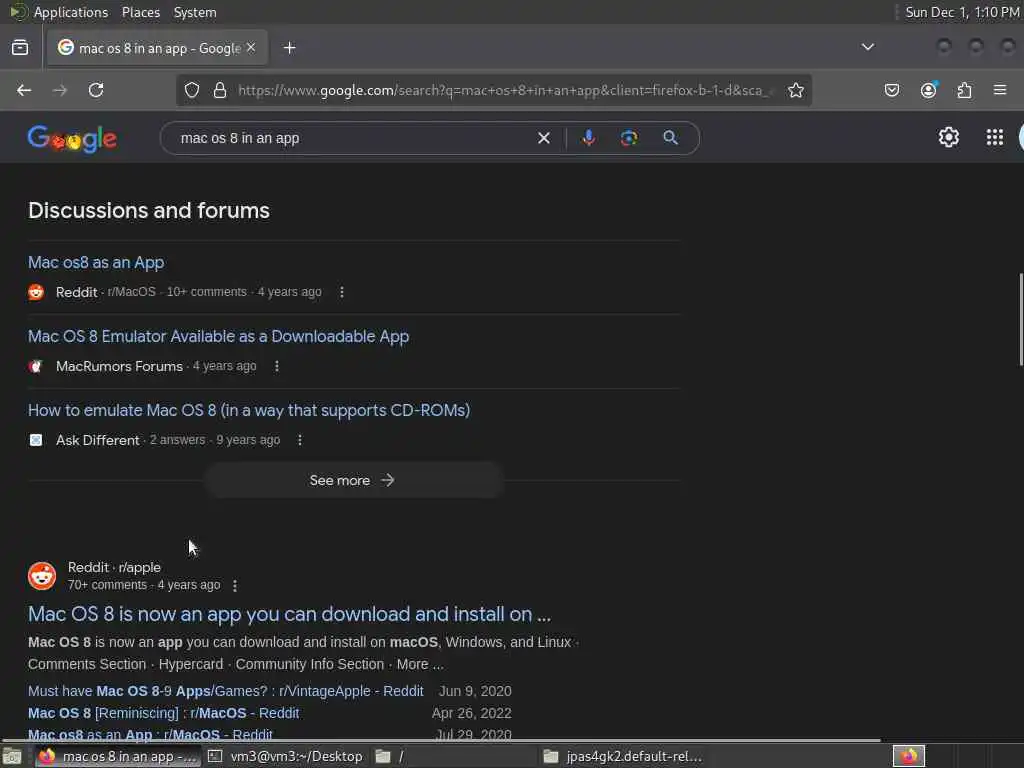Open Firefox hamburger application menu

(1000, 89)
